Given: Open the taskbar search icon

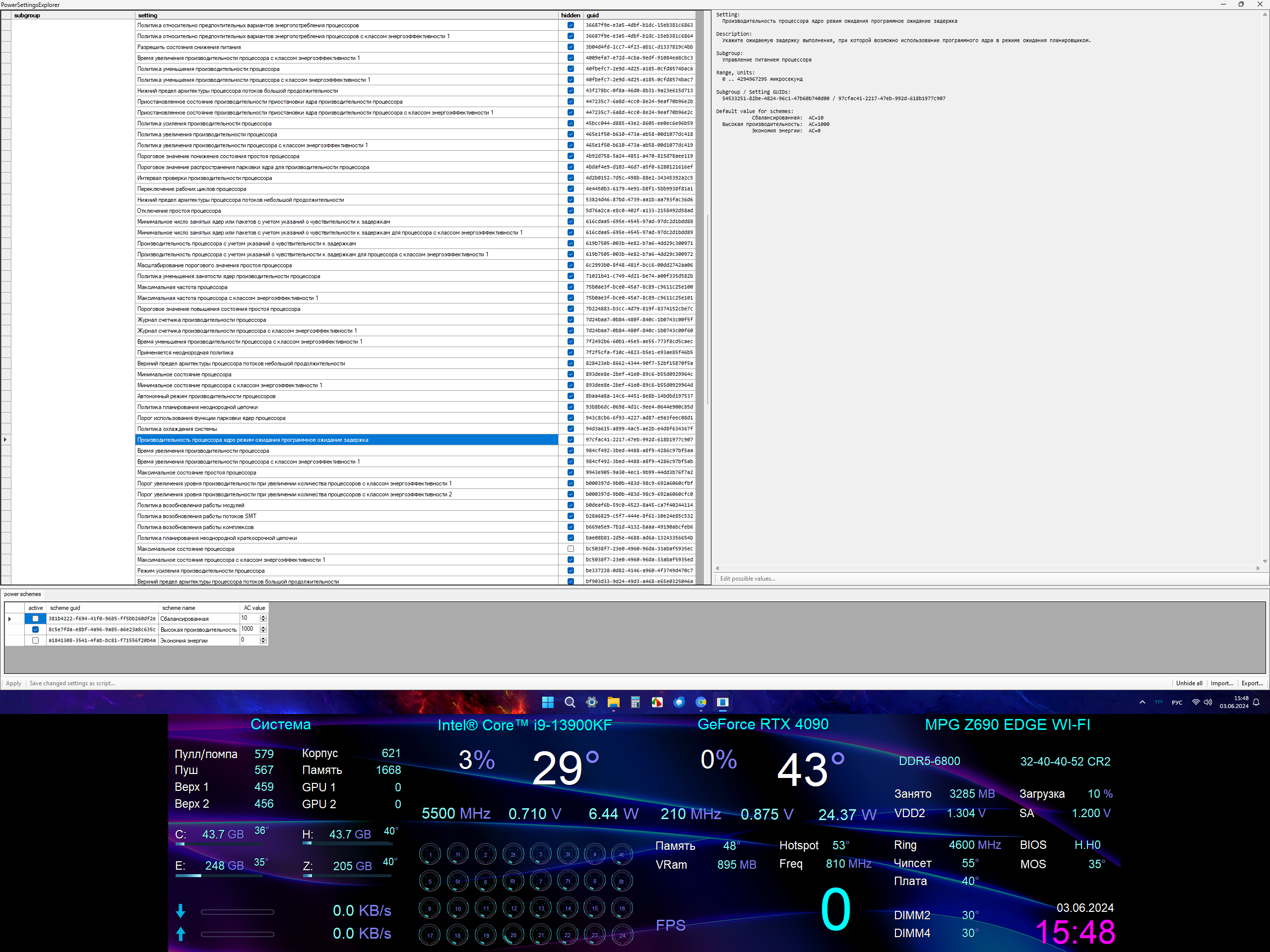Looking at the screenshot, I should tap(570, 703).
